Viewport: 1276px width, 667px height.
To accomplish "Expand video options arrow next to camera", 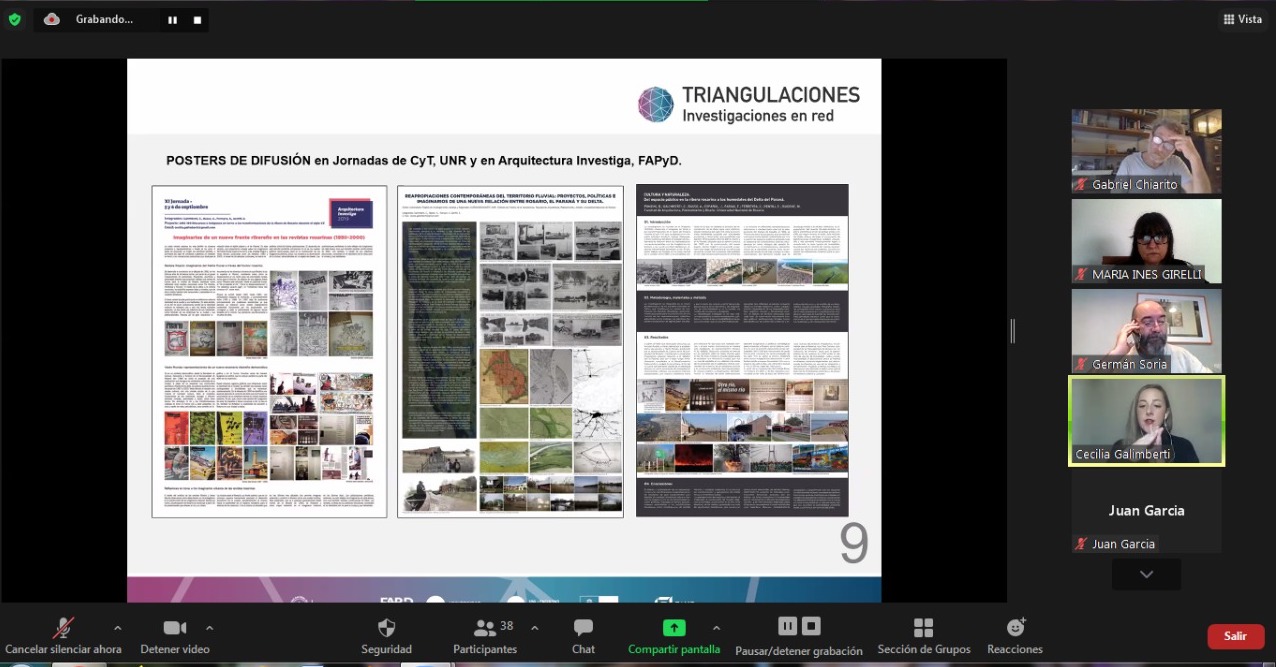I will (x=209, y=628).
